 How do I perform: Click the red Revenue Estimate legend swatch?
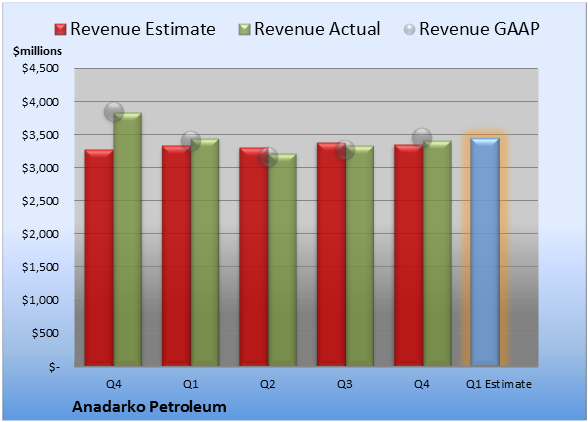[x=60, y=30]
